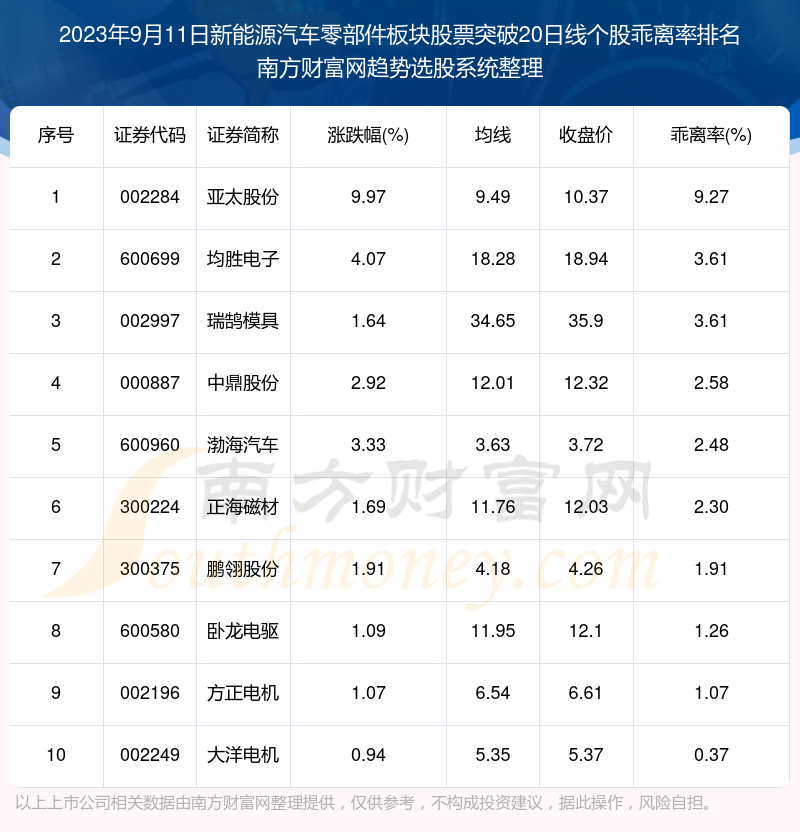The height and width of the screenshot is (832, 800).
Task: Click 大洋电机 change value 0.94
Action: tap(368, 755)
